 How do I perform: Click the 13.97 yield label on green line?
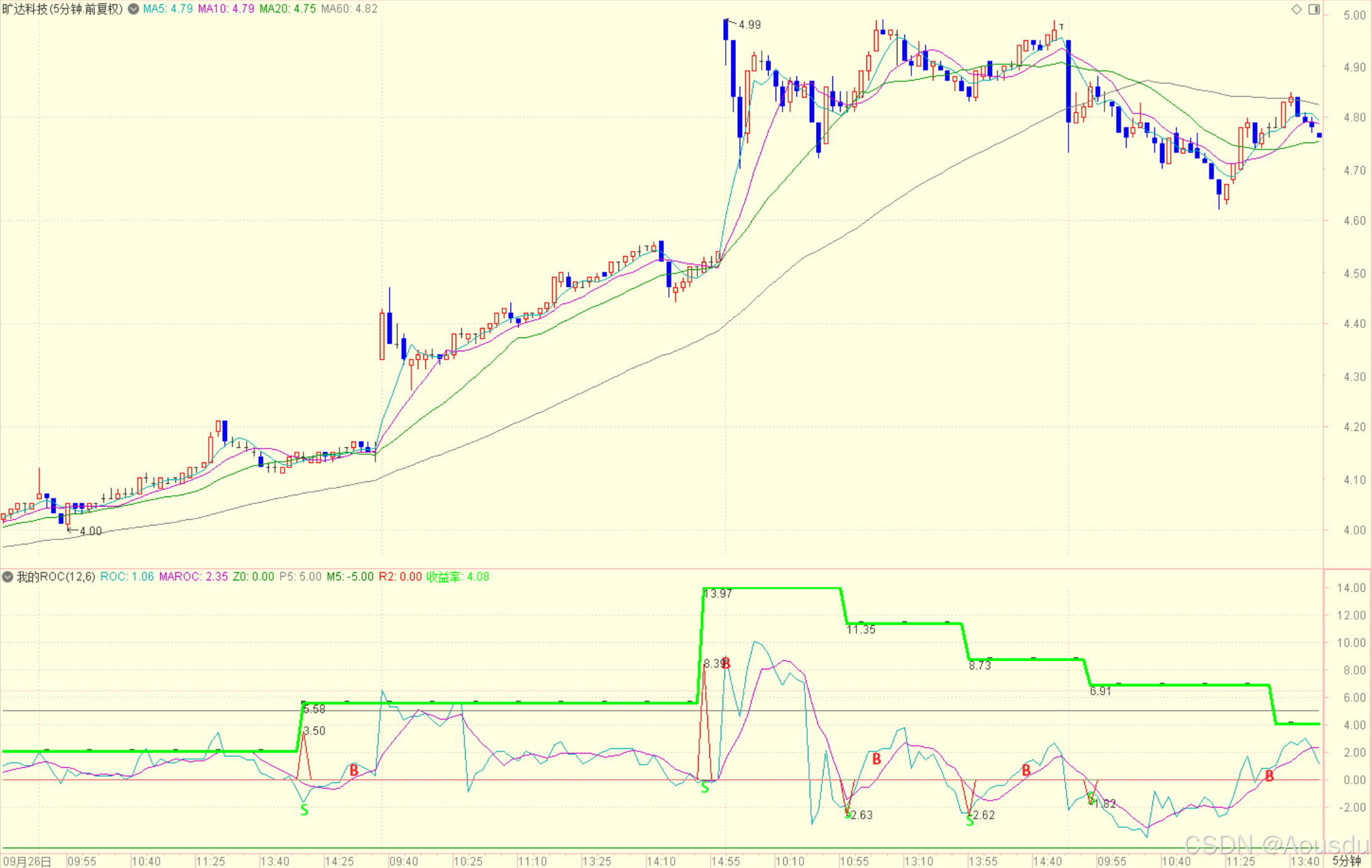719,594
